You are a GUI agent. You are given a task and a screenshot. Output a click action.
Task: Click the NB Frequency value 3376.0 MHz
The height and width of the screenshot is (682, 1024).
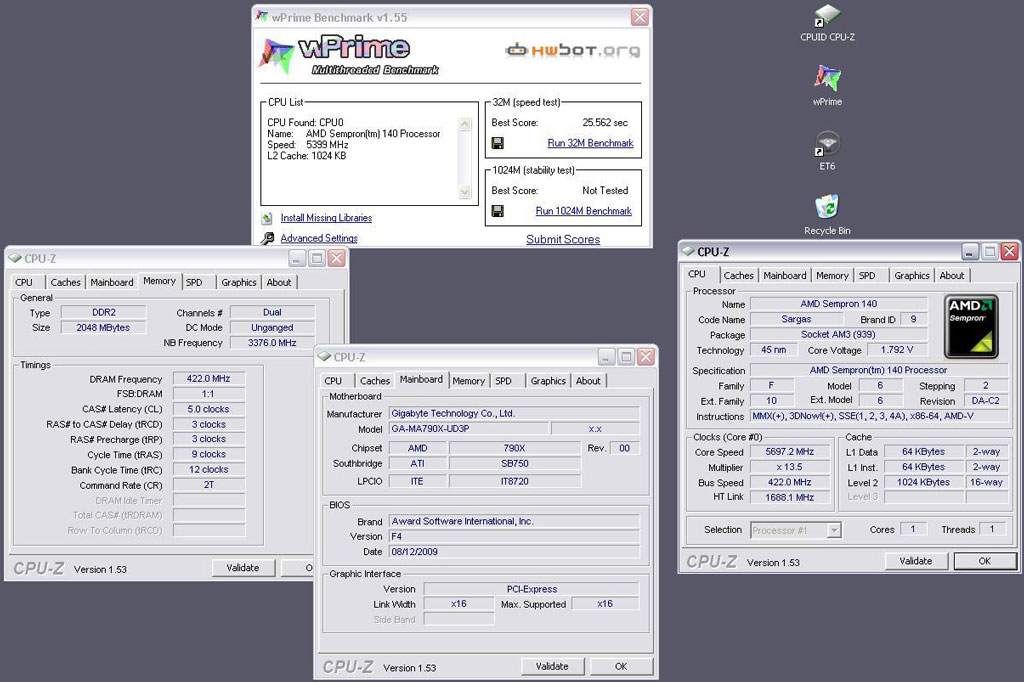[x=272, y=343]
